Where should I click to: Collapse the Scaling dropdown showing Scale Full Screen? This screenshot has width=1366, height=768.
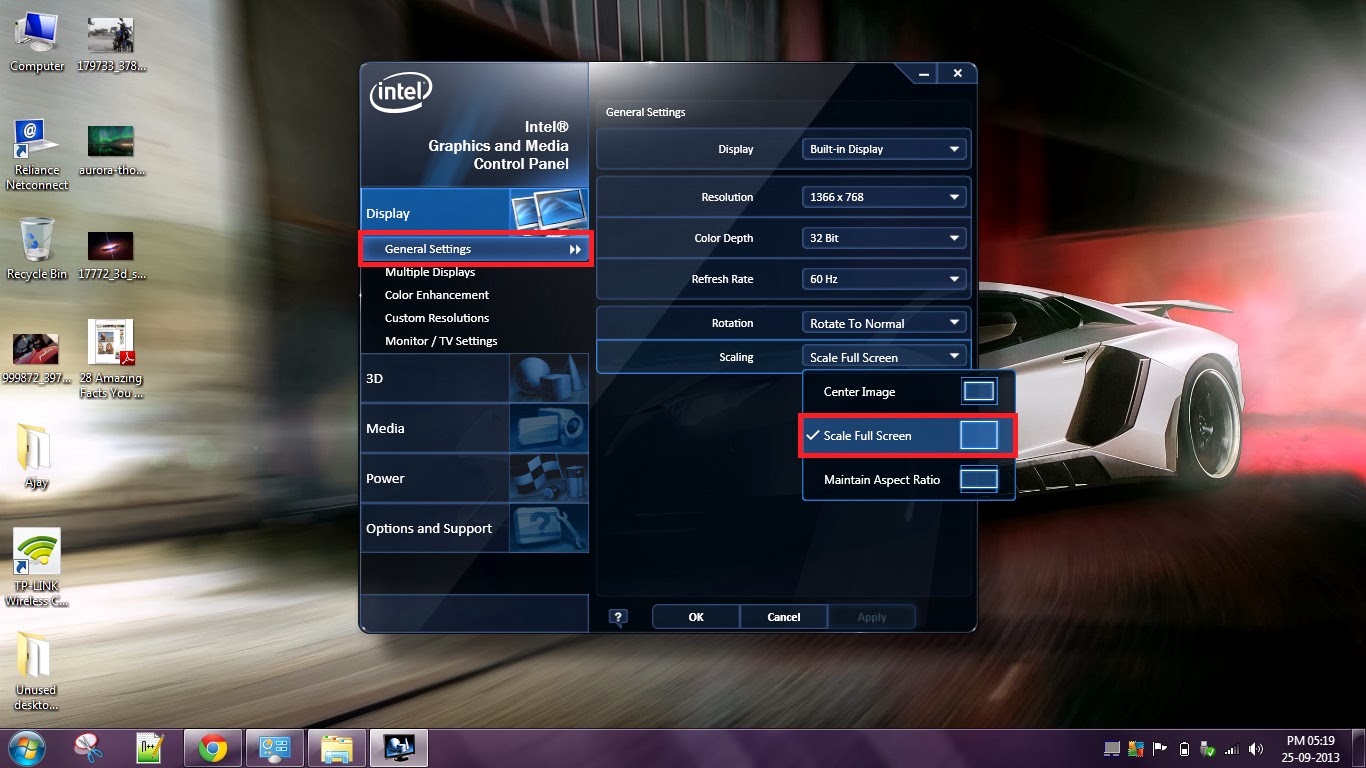[x=884, y=357]
